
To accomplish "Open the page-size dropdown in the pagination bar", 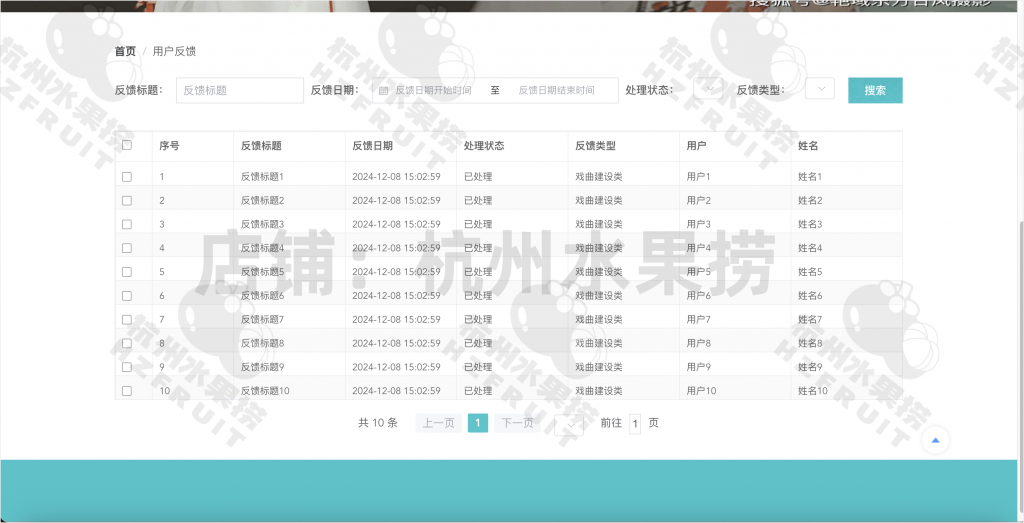I will coord(569,424).
